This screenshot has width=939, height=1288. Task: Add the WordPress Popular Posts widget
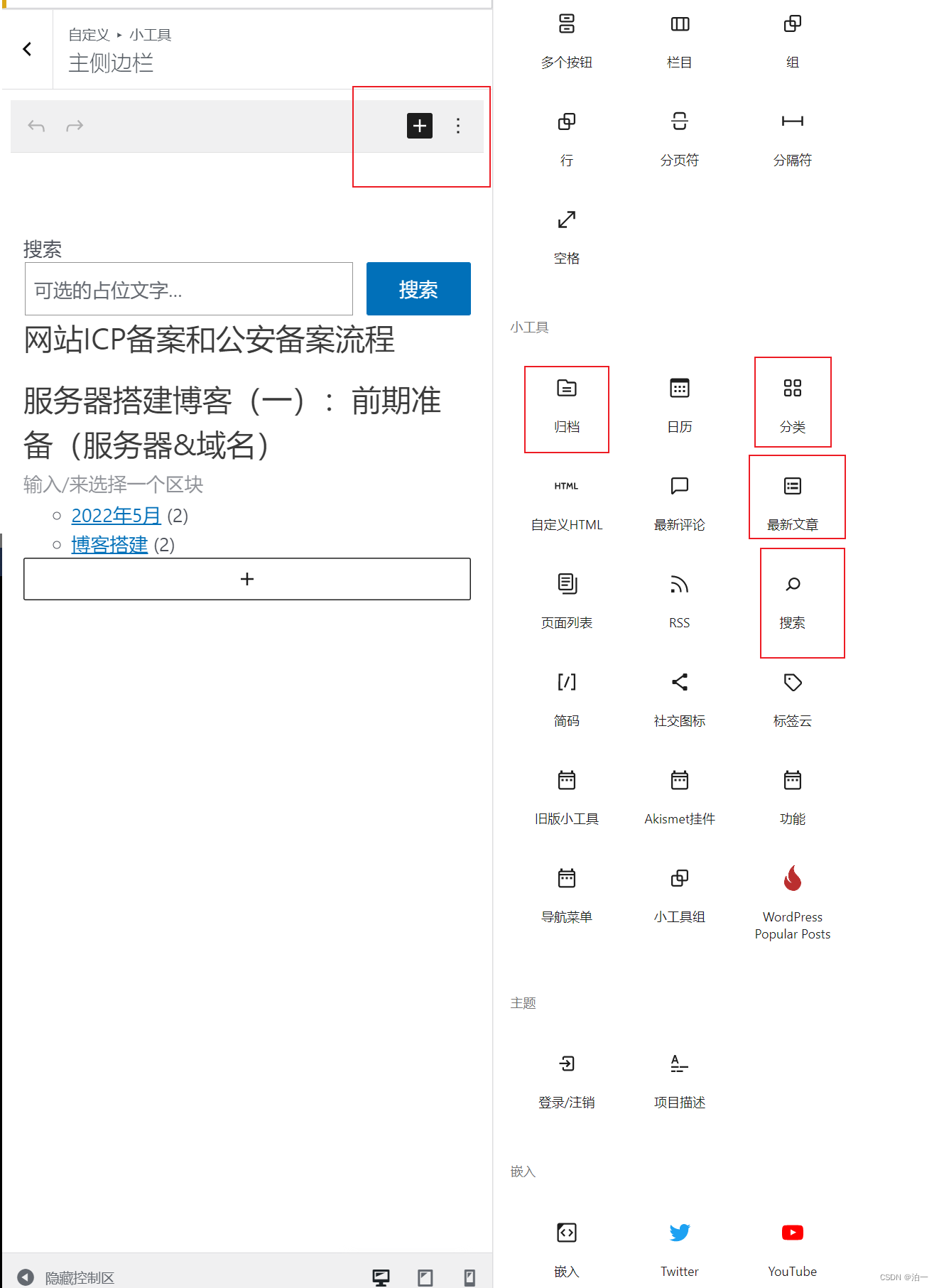click(792, 904)
